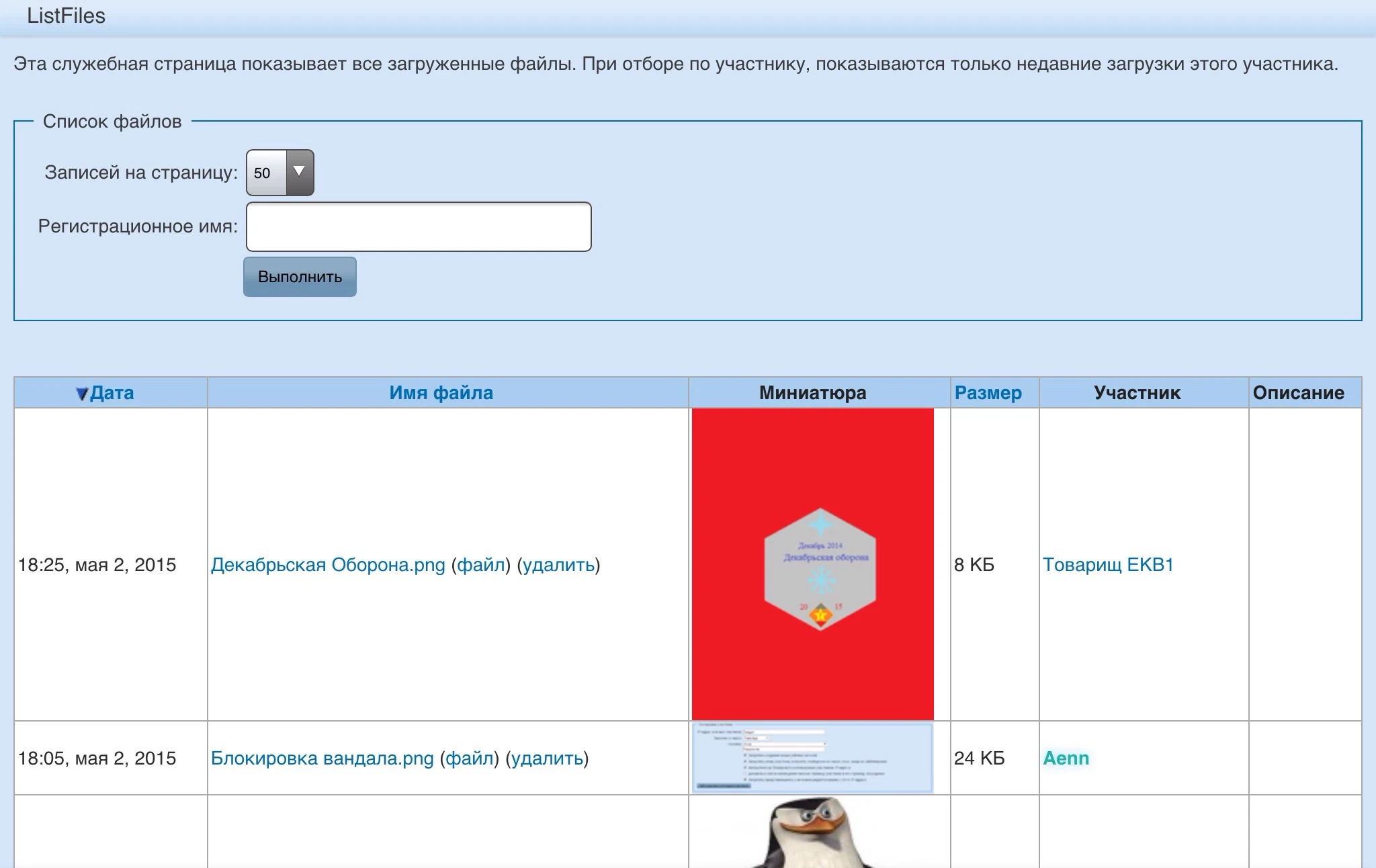The image size is (1376, 868).
Task: Click the Миниатюра column header
Action: (812, 393)
